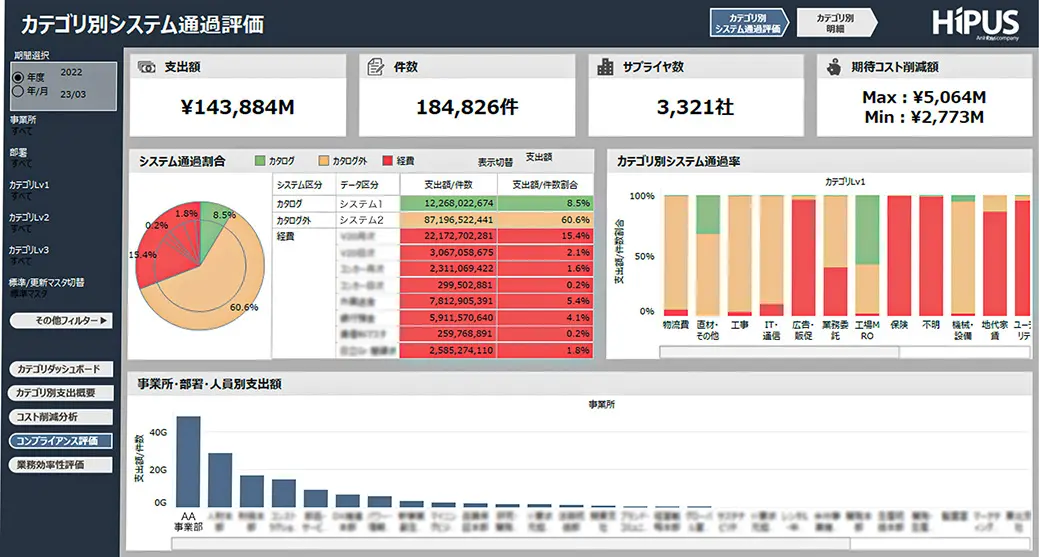Select the 年/月 radio button
Screen dimensions: 1039x557
pos(18,91)
